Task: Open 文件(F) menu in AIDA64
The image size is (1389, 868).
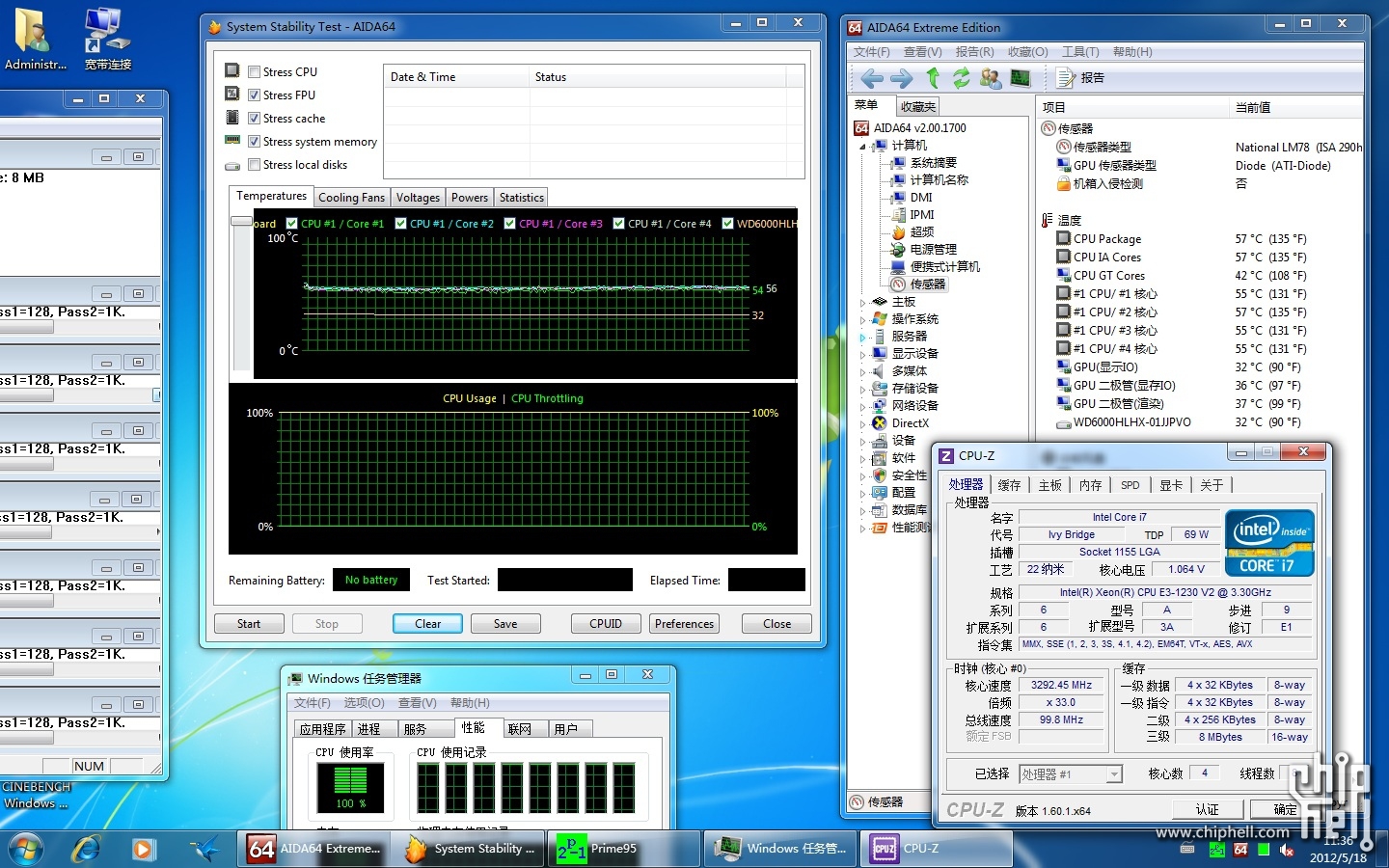Action: click(872, 52)
